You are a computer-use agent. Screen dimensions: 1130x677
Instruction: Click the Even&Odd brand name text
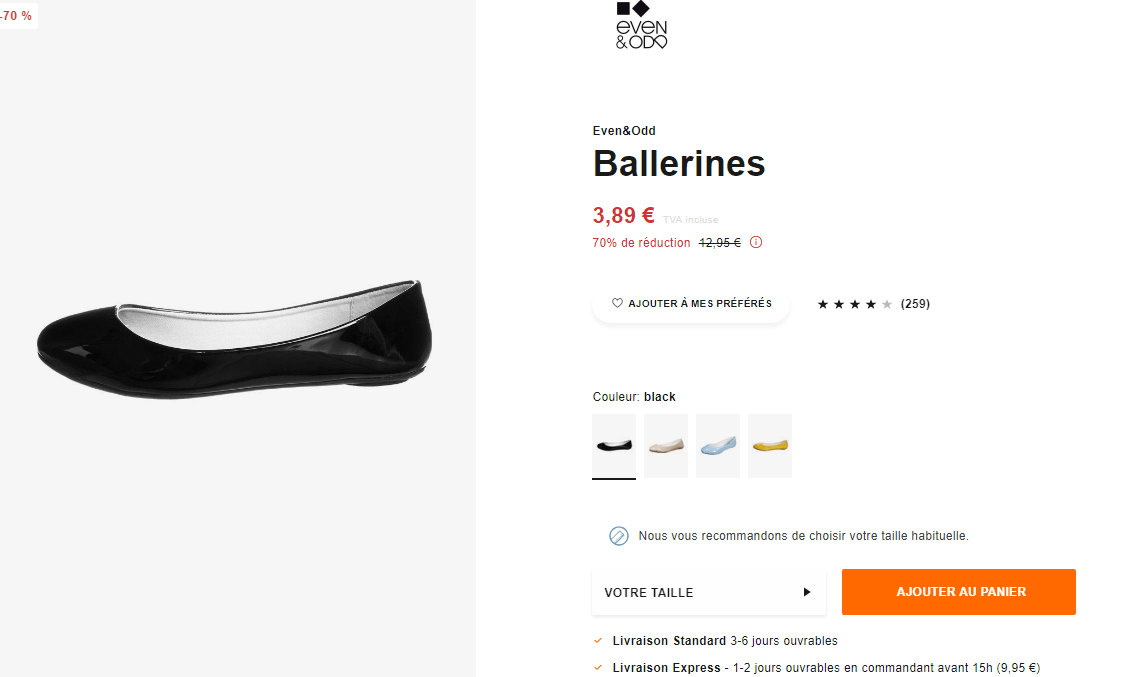pos(622,130)
